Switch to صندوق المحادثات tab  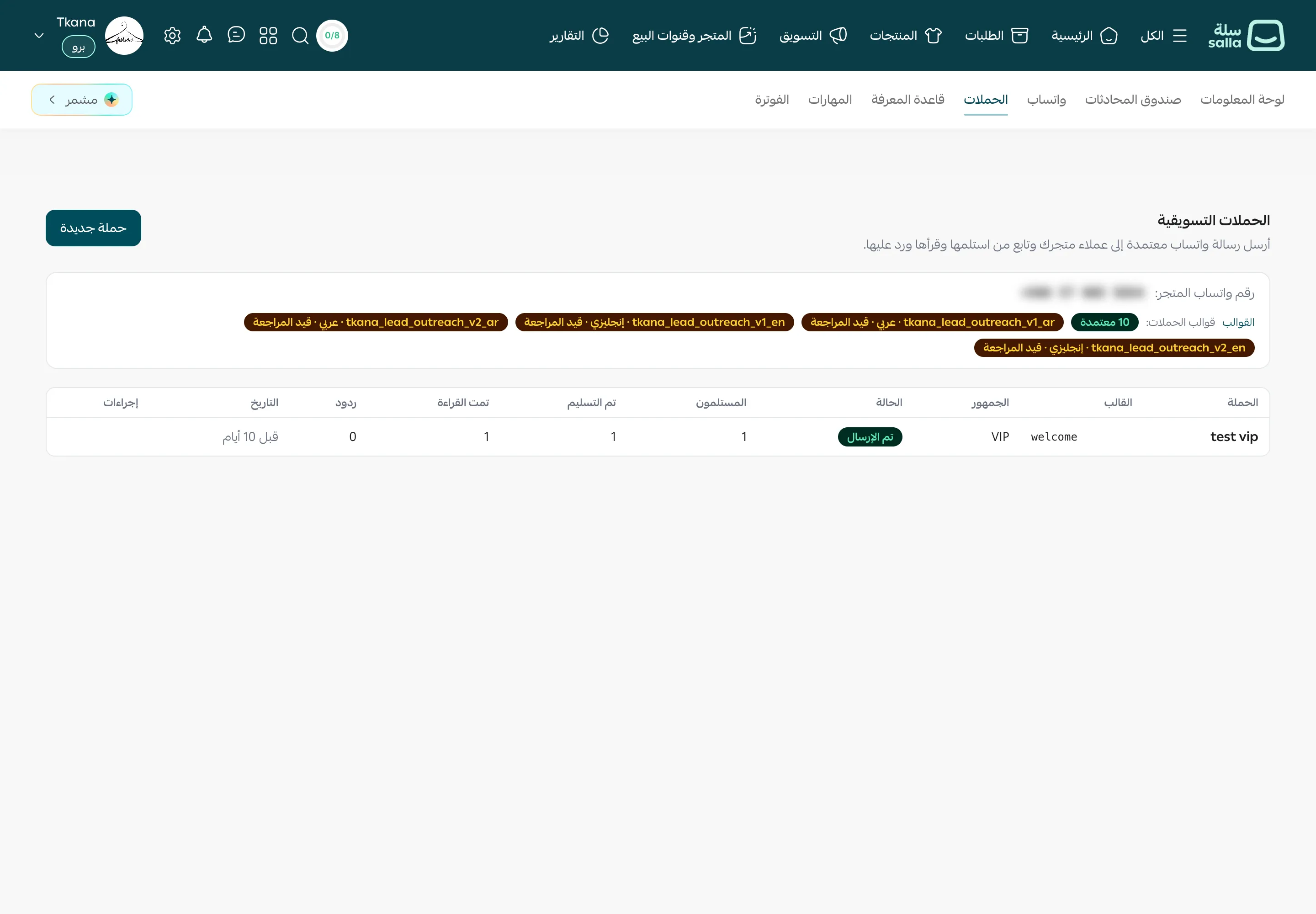coord(1133,100)
